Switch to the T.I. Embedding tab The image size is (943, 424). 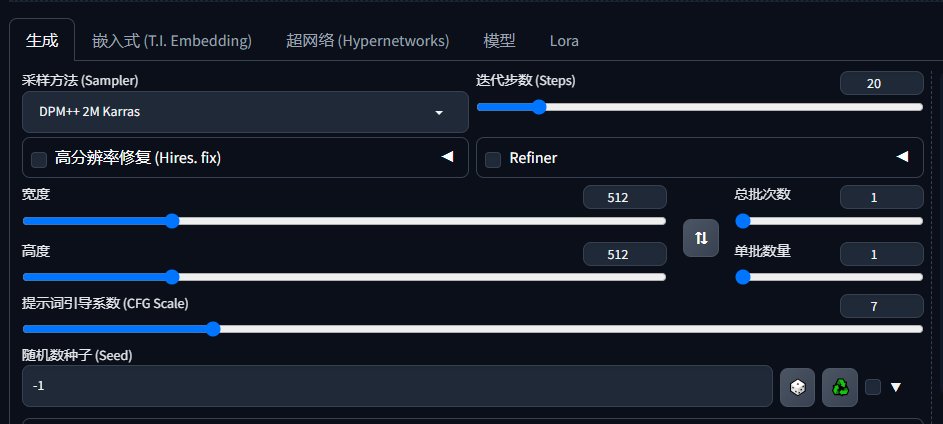coord(172,41)
